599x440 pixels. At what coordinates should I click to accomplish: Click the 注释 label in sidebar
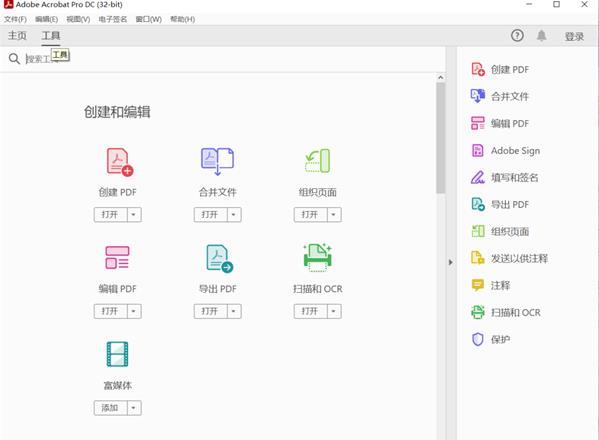(x=500, y=285)
